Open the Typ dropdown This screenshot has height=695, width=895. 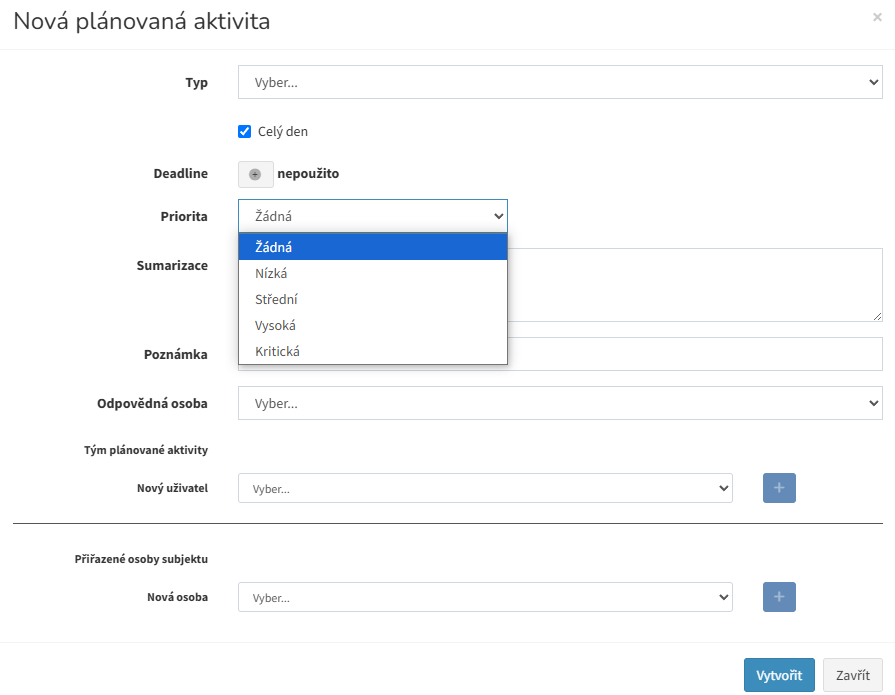pyautogui.click(x=560, y=82)
